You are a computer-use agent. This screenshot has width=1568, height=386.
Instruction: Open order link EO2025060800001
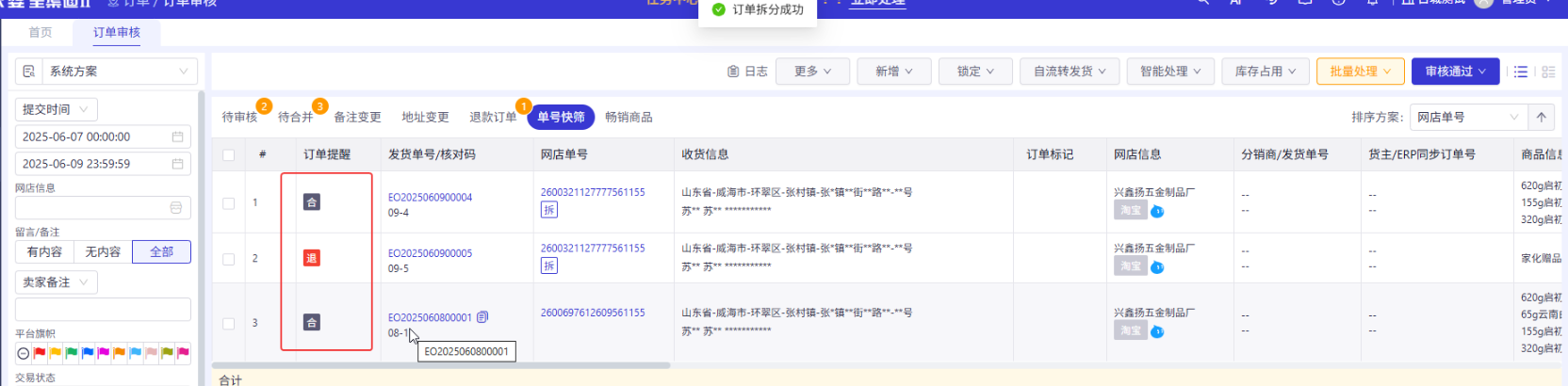430,317
